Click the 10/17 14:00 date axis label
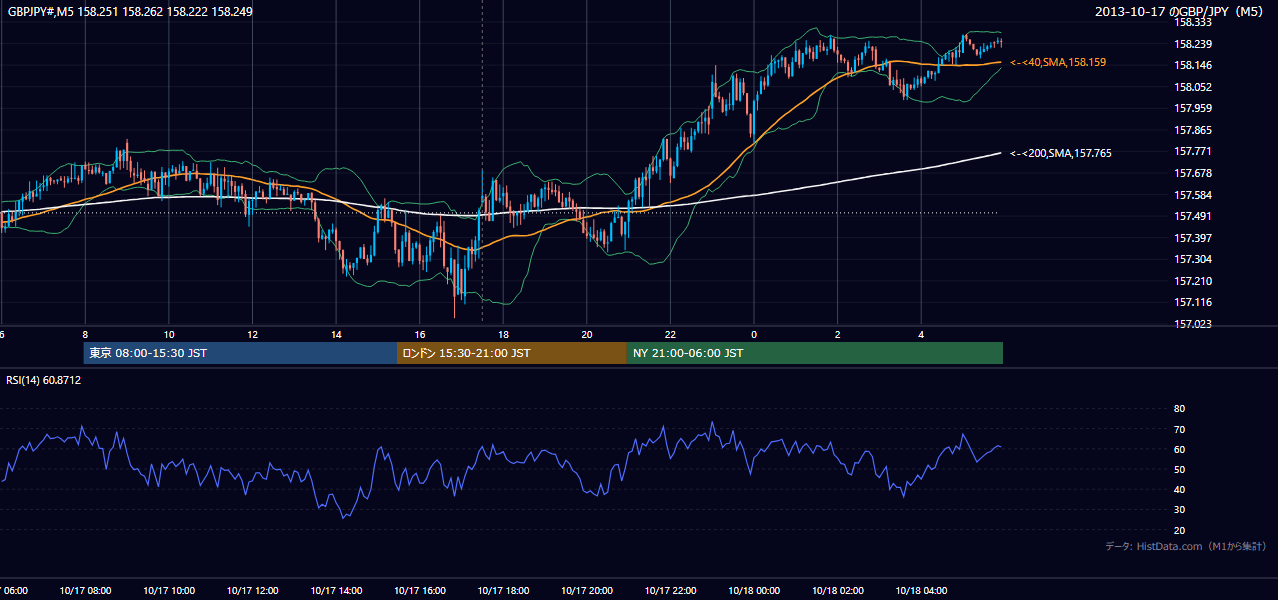The height and width of the screenshot is (600, 1278). (x=336, y=591)
